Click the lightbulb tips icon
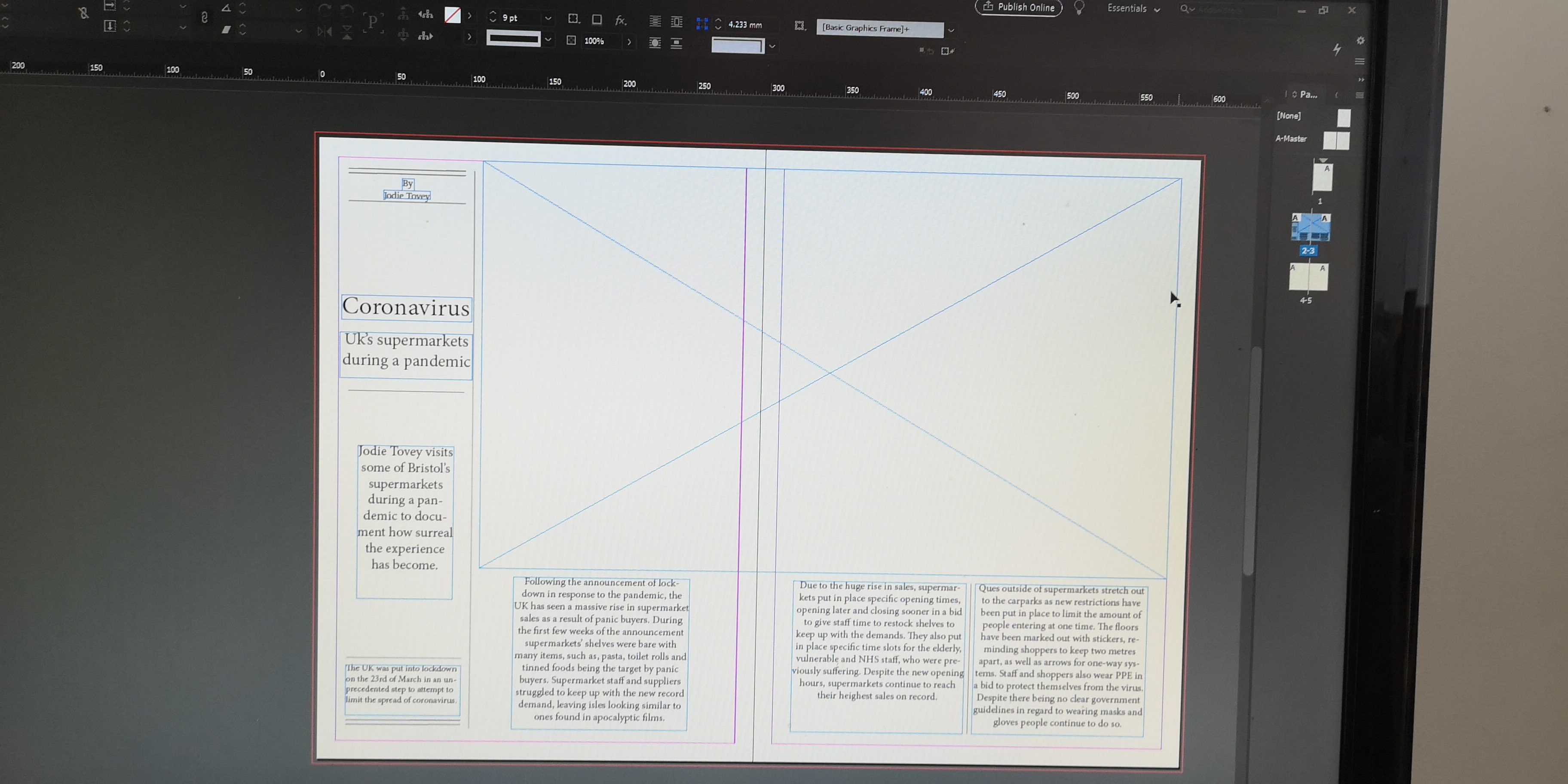 [x=1078, y=8]
